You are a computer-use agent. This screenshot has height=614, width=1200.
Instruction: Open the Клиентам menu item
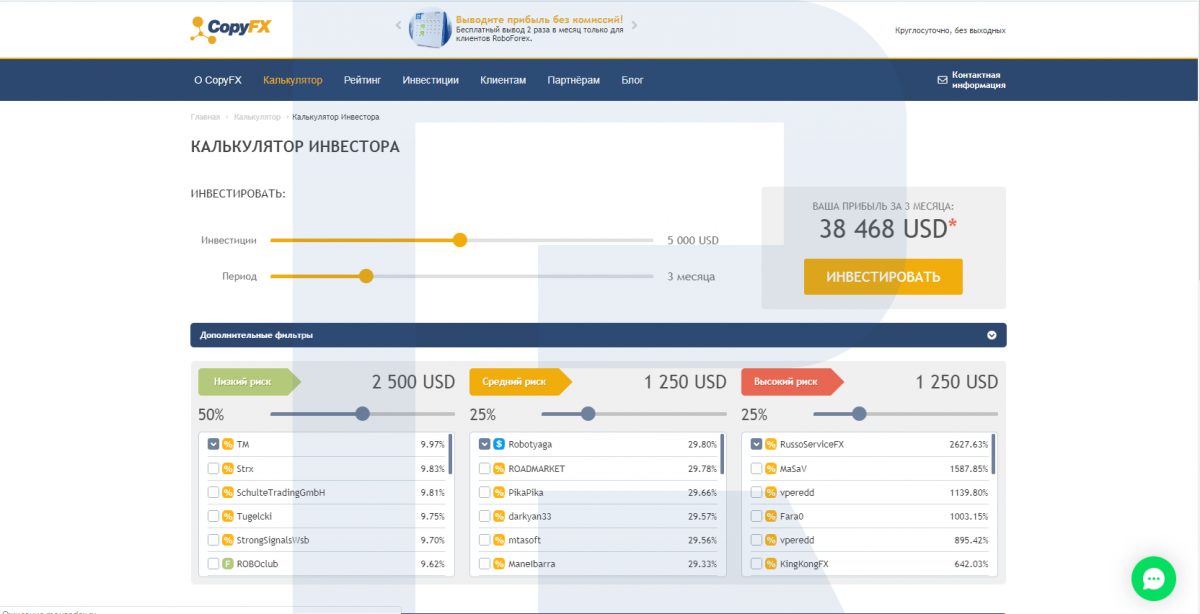503,80
